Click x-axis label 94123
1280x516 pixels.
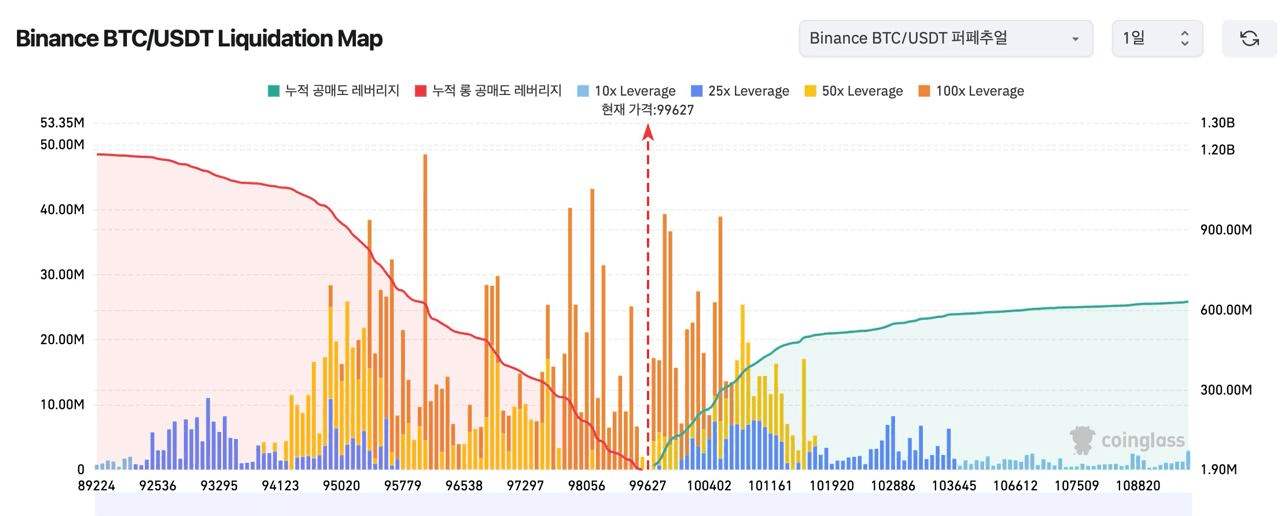point(280,486)
